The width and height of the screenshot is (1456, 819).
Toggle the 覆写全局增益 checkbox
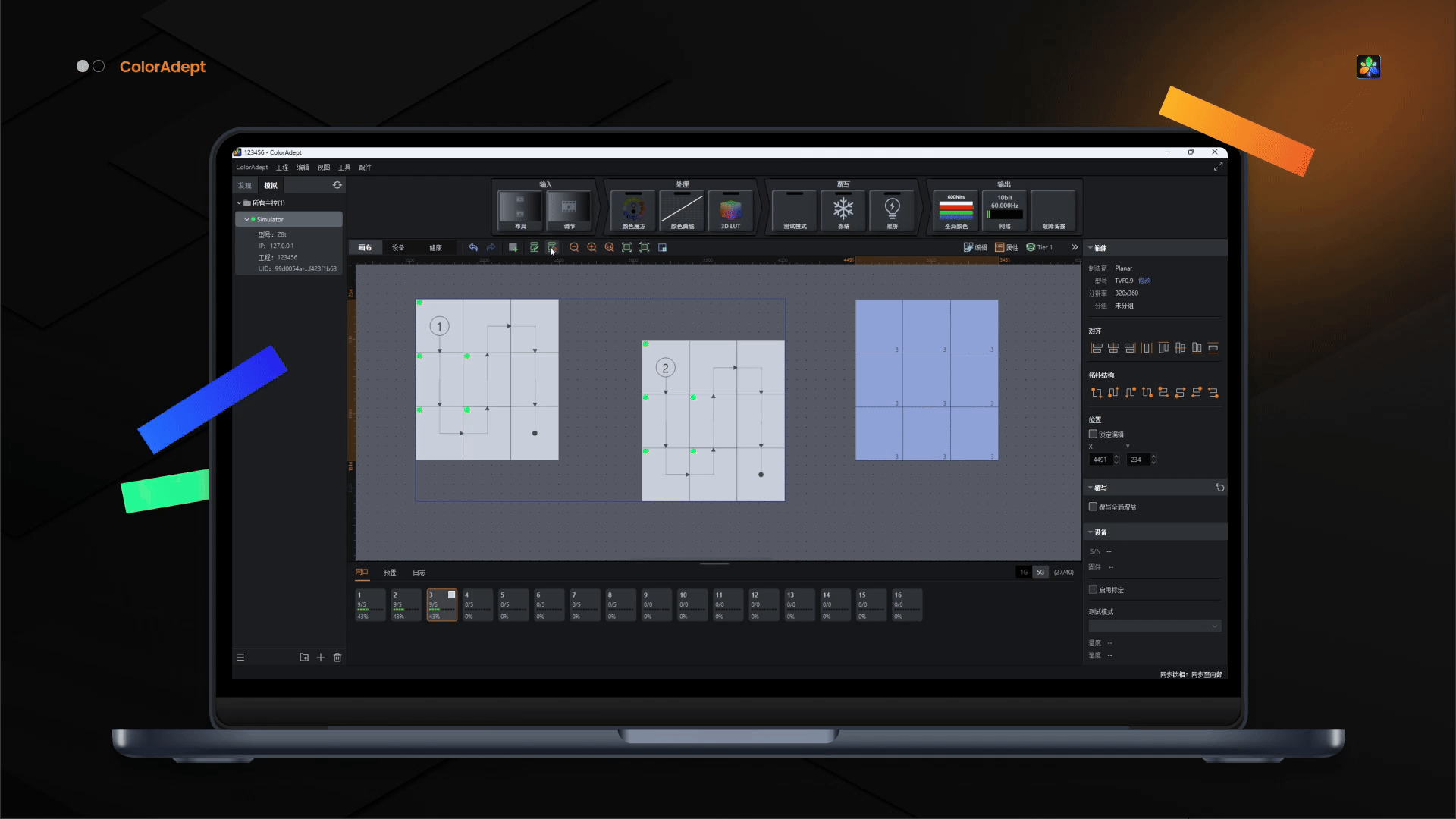click(x=1093, y=507)
